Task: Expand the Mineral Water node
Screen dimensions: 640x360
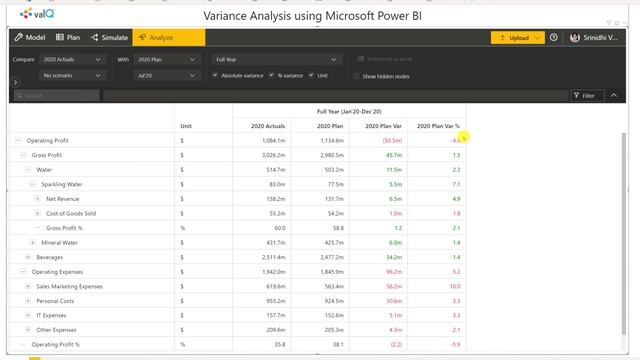Action: coord(33,242)
